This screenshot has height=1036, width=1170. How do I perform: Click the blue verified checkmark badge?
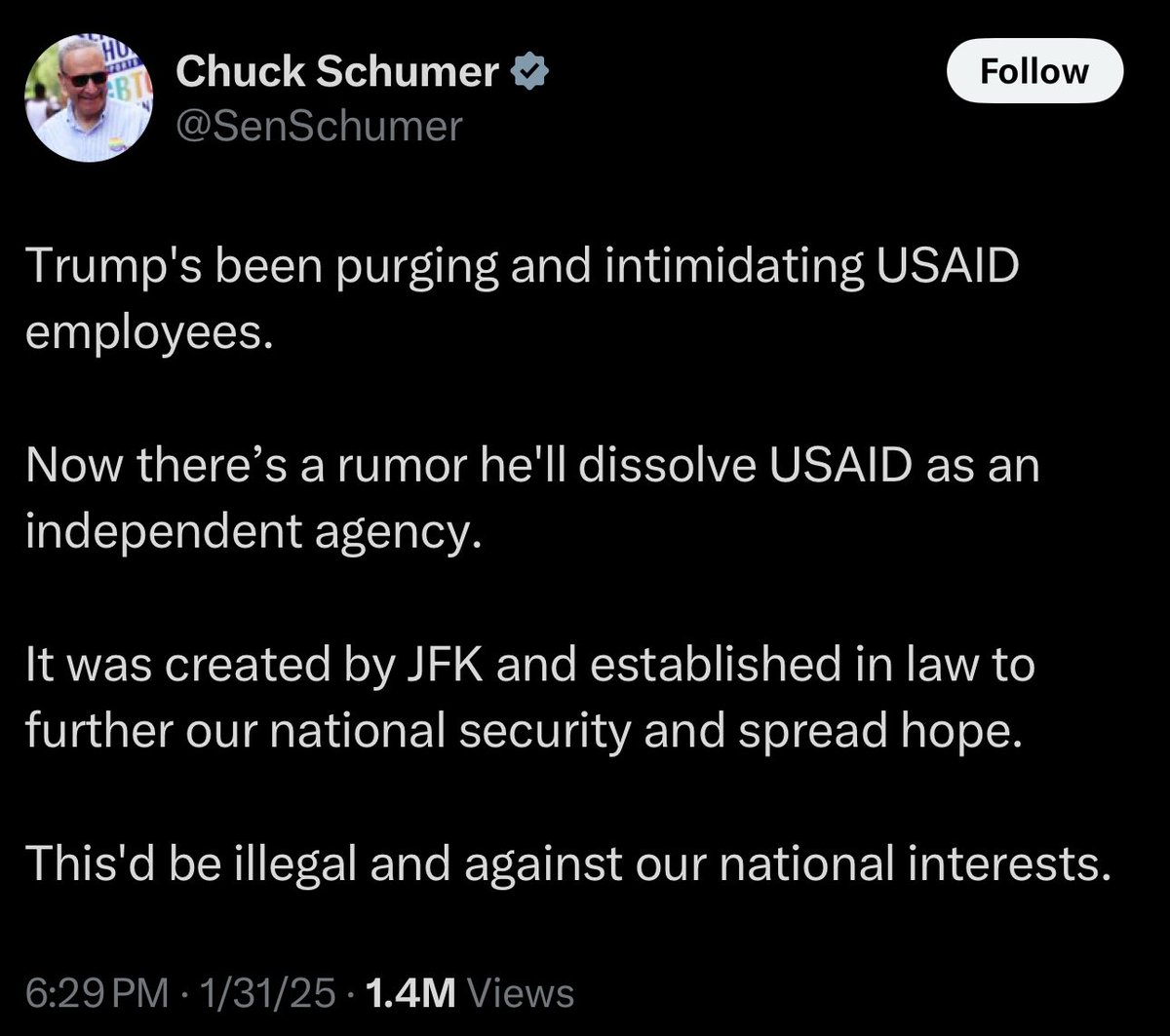tap(528, 71)
